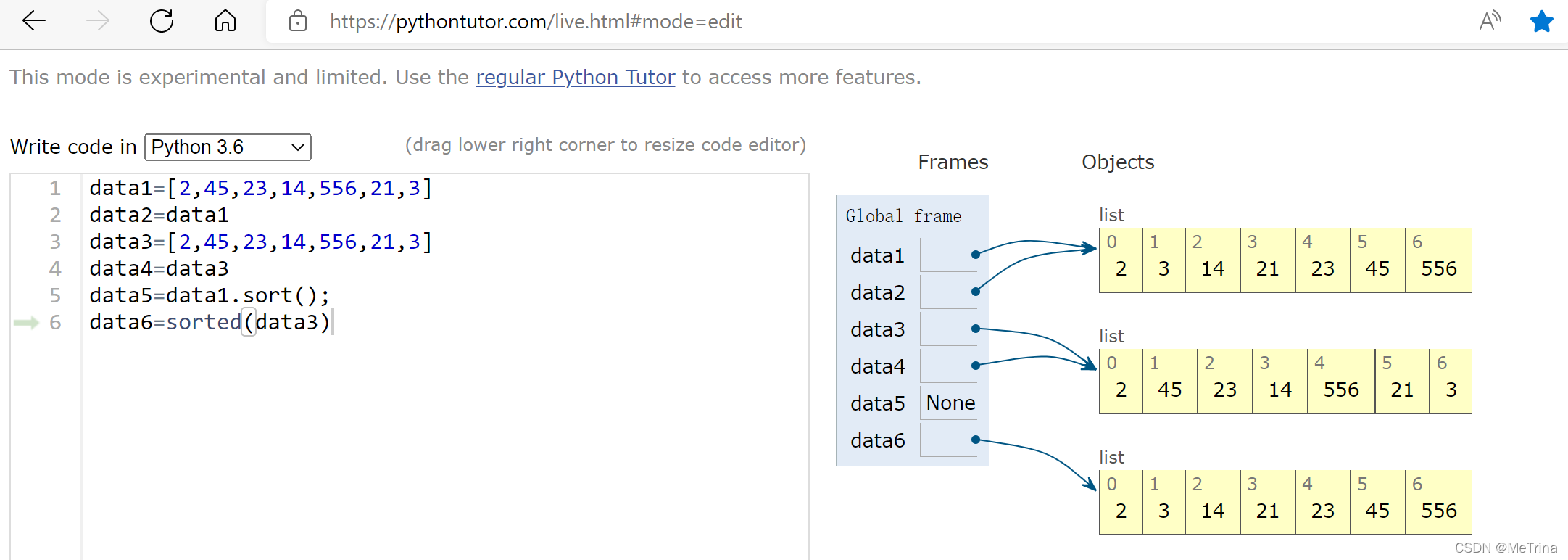The image size is (1568, 560).
Task: Click code line data4=data3
Action: click(x=159, y=269)
